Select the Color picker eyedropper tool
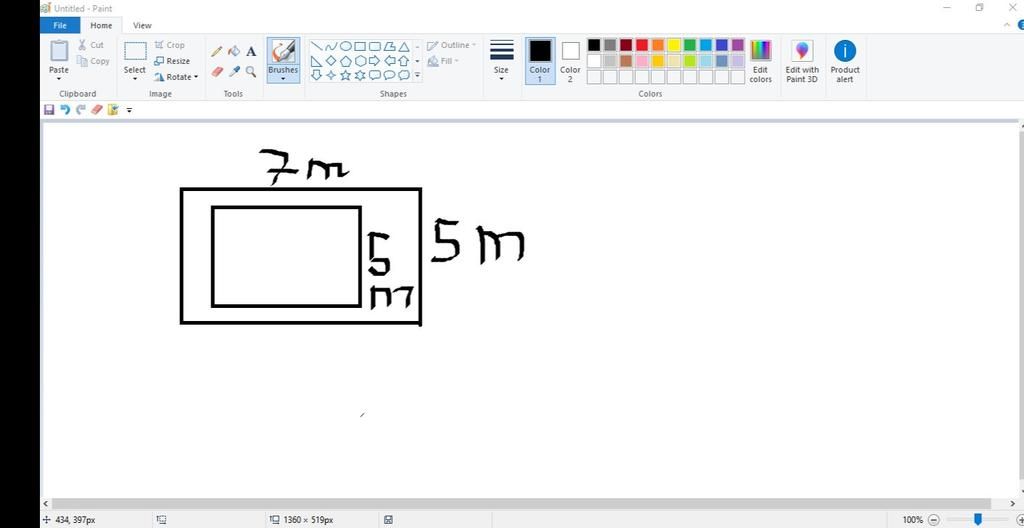Screen dimensions: 1024x528 (x=234, y=72)
